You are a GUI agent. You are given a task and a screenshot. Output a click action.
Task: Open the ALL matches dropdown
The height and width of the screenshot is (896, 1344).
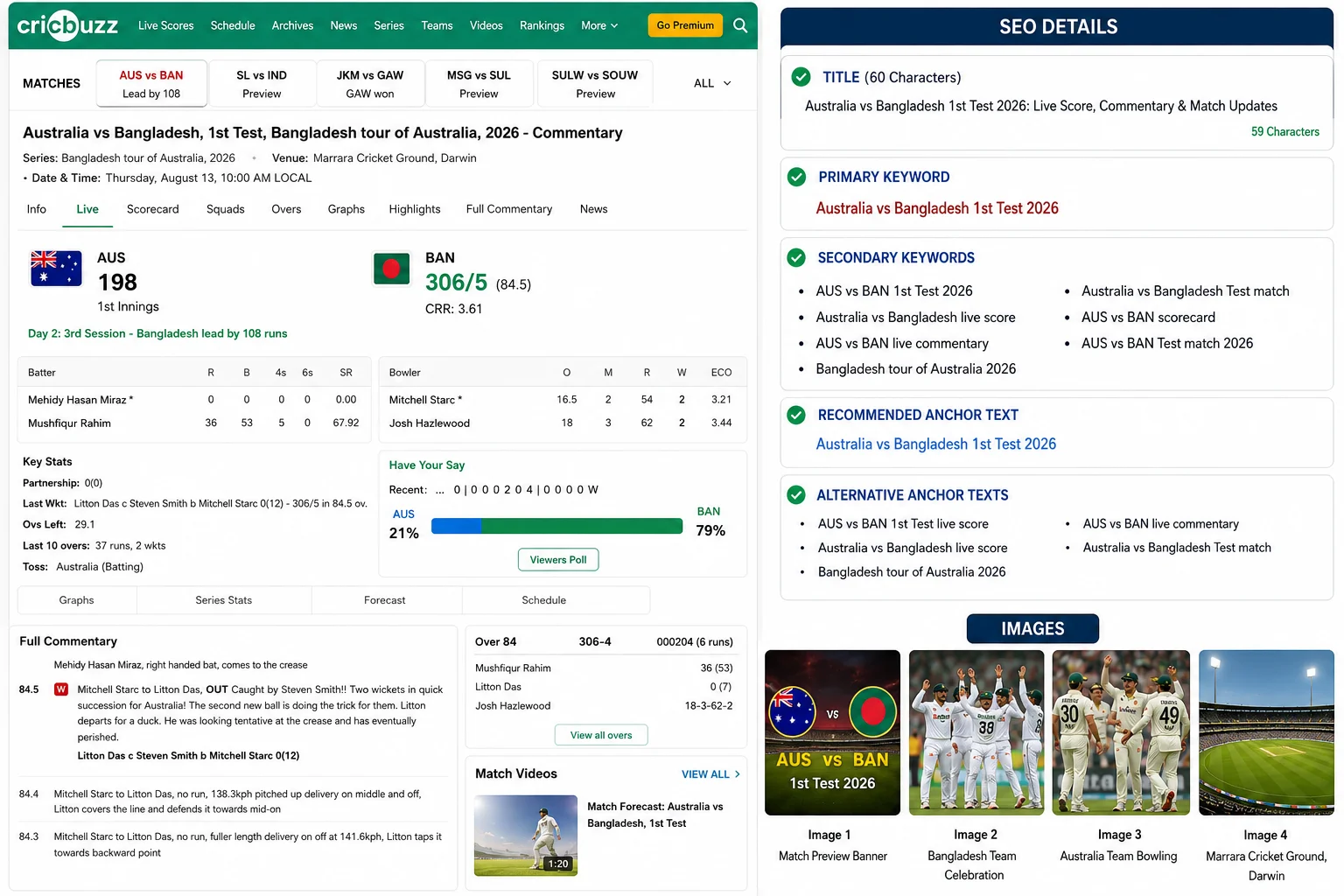[x=712, y=83]
